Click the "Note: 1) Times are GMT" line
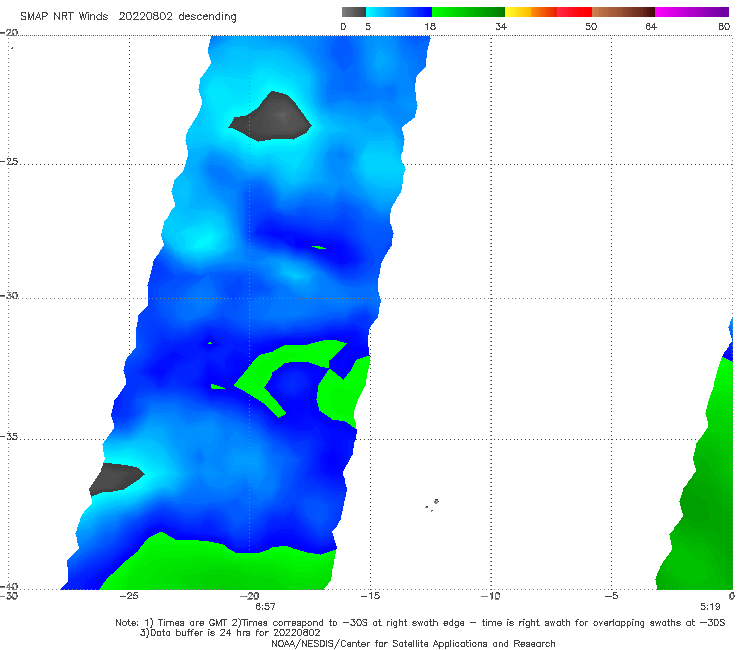The image size is (740, 650). tap(420, 623)
